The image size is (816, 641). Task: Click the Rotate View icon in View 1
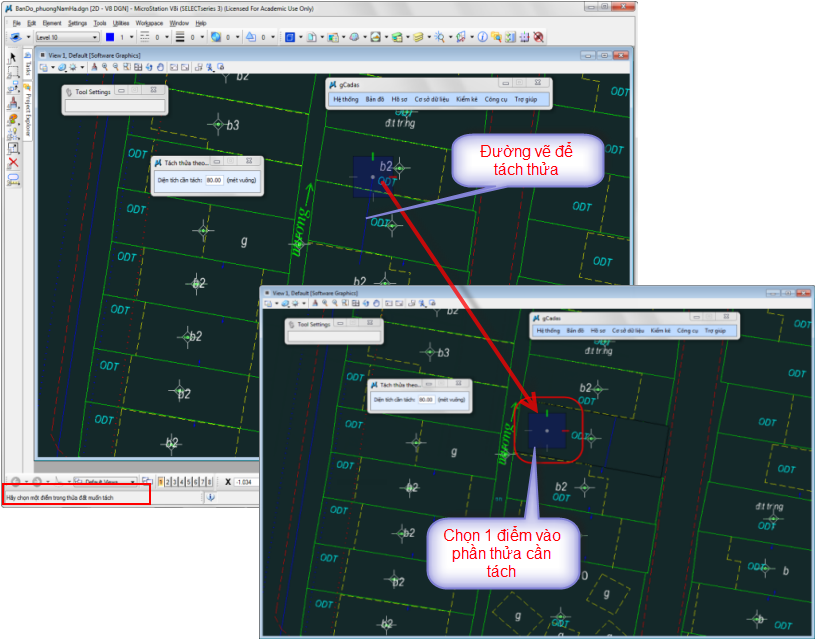coord(149,68)
